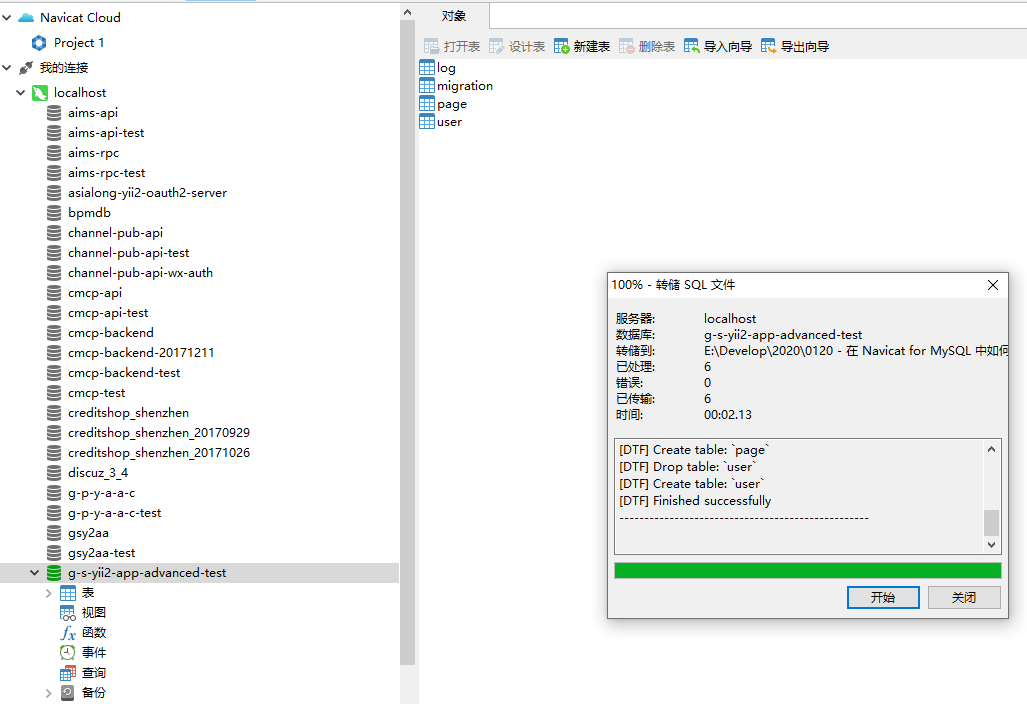Viewport: 1027px width, 704px height.
Task: Click the 查询 queries node icon
Action: pos(68,673)
